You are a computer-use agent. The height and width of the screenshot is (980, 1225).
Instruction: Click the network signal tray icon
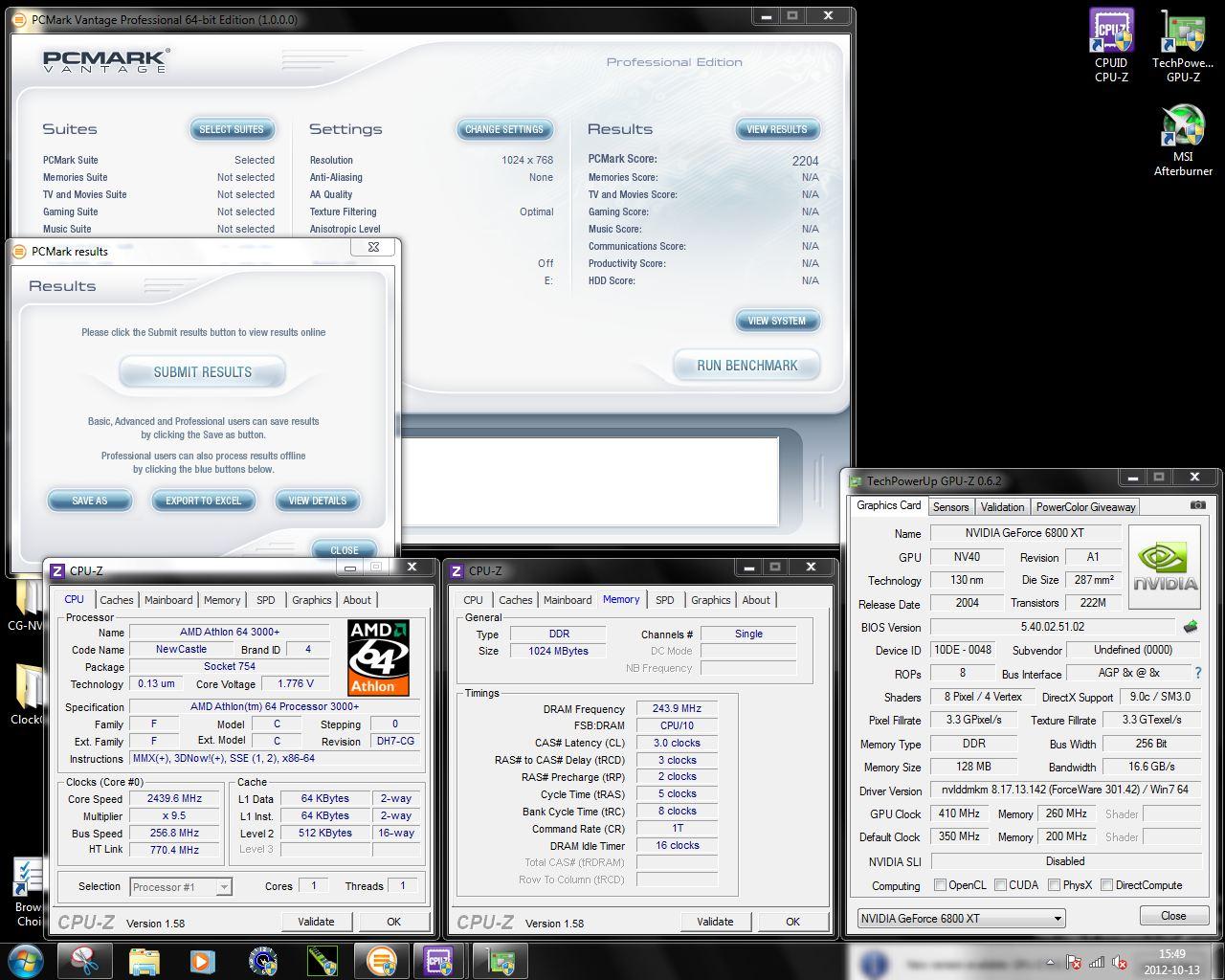point(1097,962)
